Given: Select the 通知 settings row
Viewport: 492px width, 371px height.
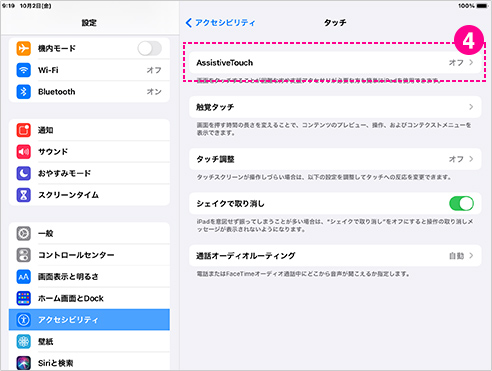Looking at the screenshot, I should pos(89,130).
